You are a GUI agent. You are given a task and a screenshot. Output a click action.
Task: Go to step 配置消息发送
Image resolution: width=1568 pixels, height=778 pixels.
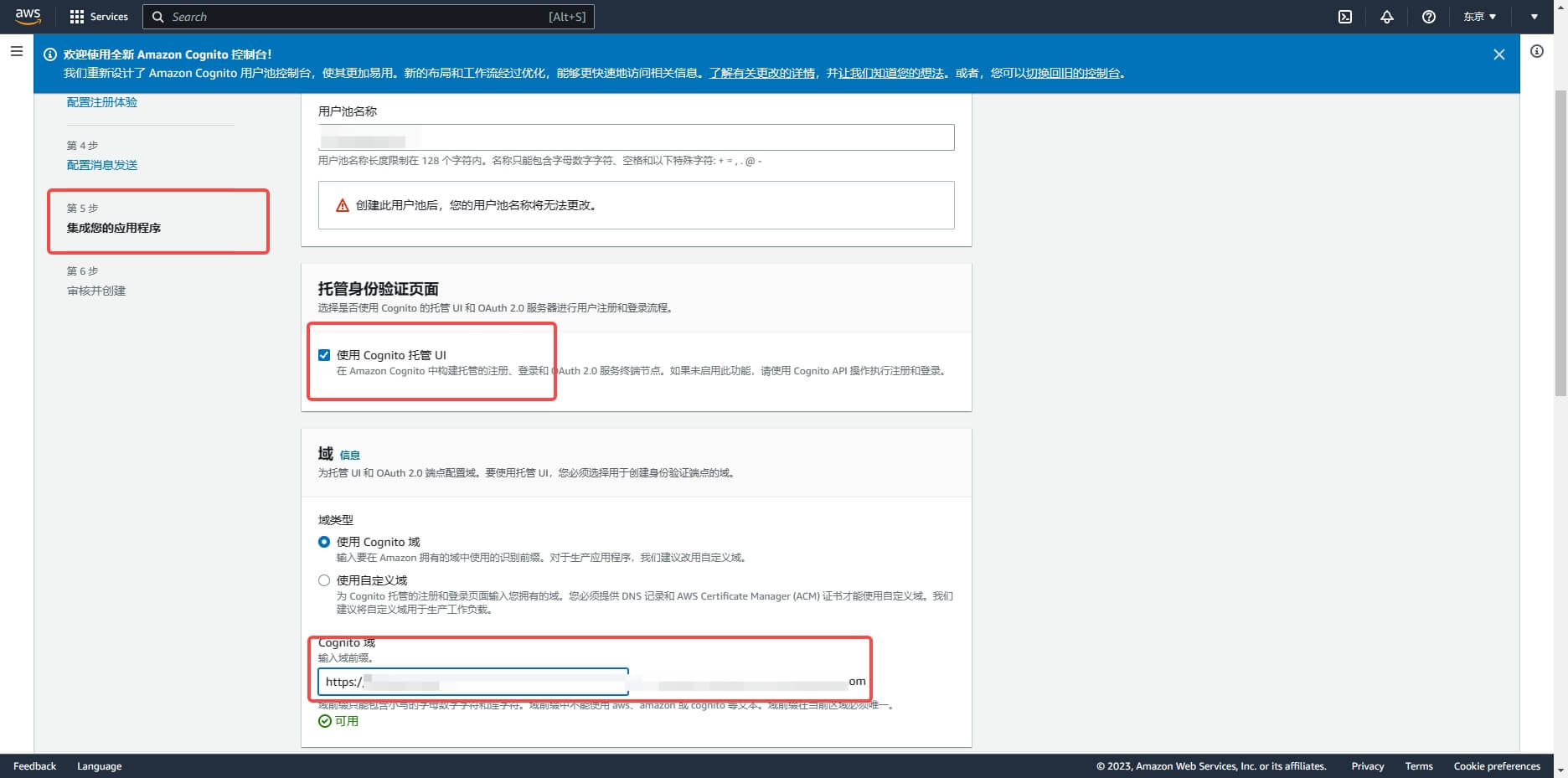tap(102, 165)
